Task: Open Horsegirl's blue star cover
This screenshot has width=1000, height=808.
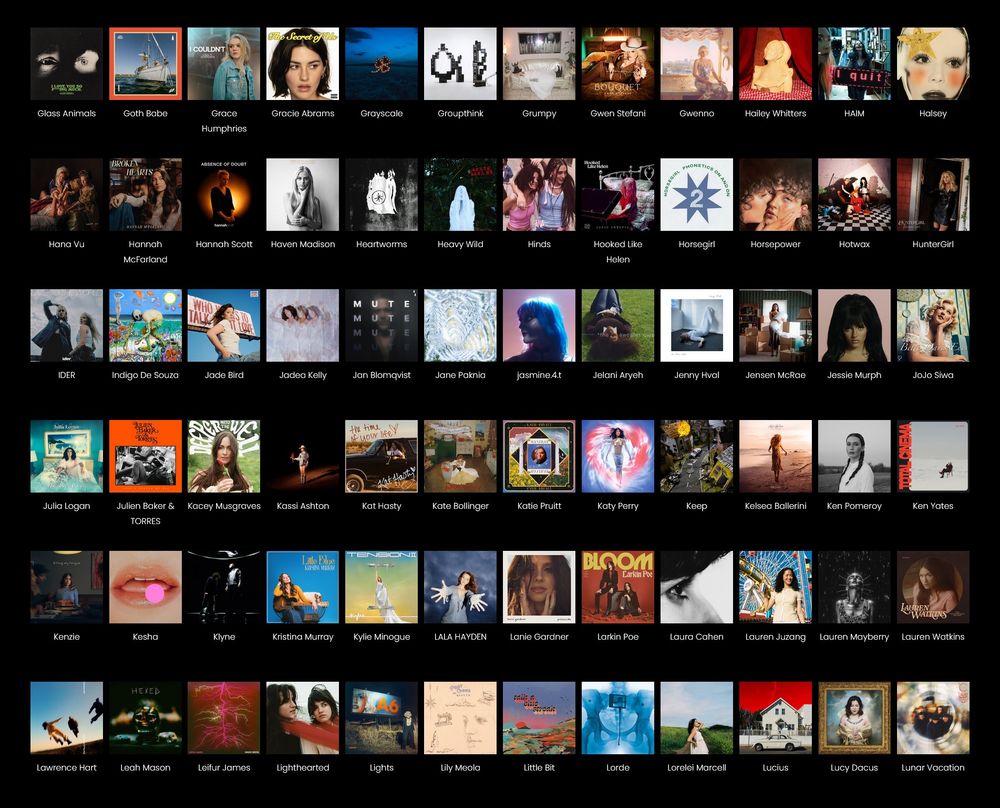Action: click(696, 195)
